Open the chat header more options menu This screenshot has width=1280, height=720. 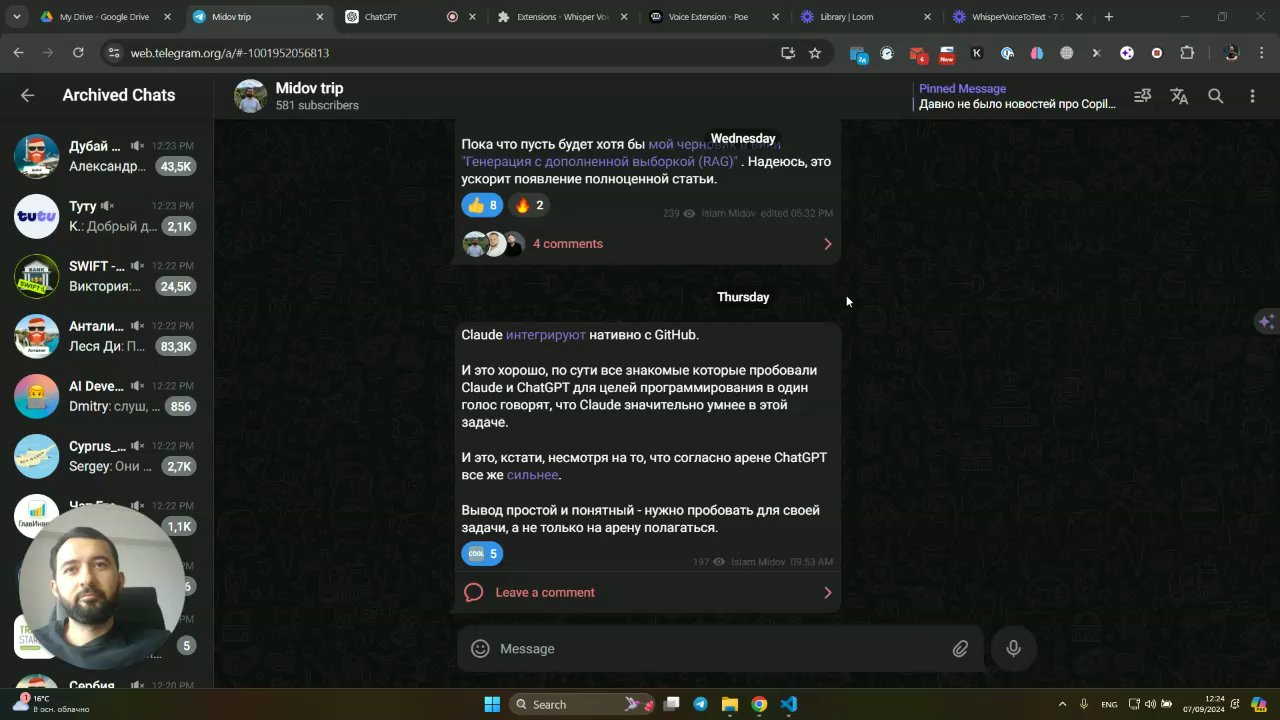point(1252,96)
